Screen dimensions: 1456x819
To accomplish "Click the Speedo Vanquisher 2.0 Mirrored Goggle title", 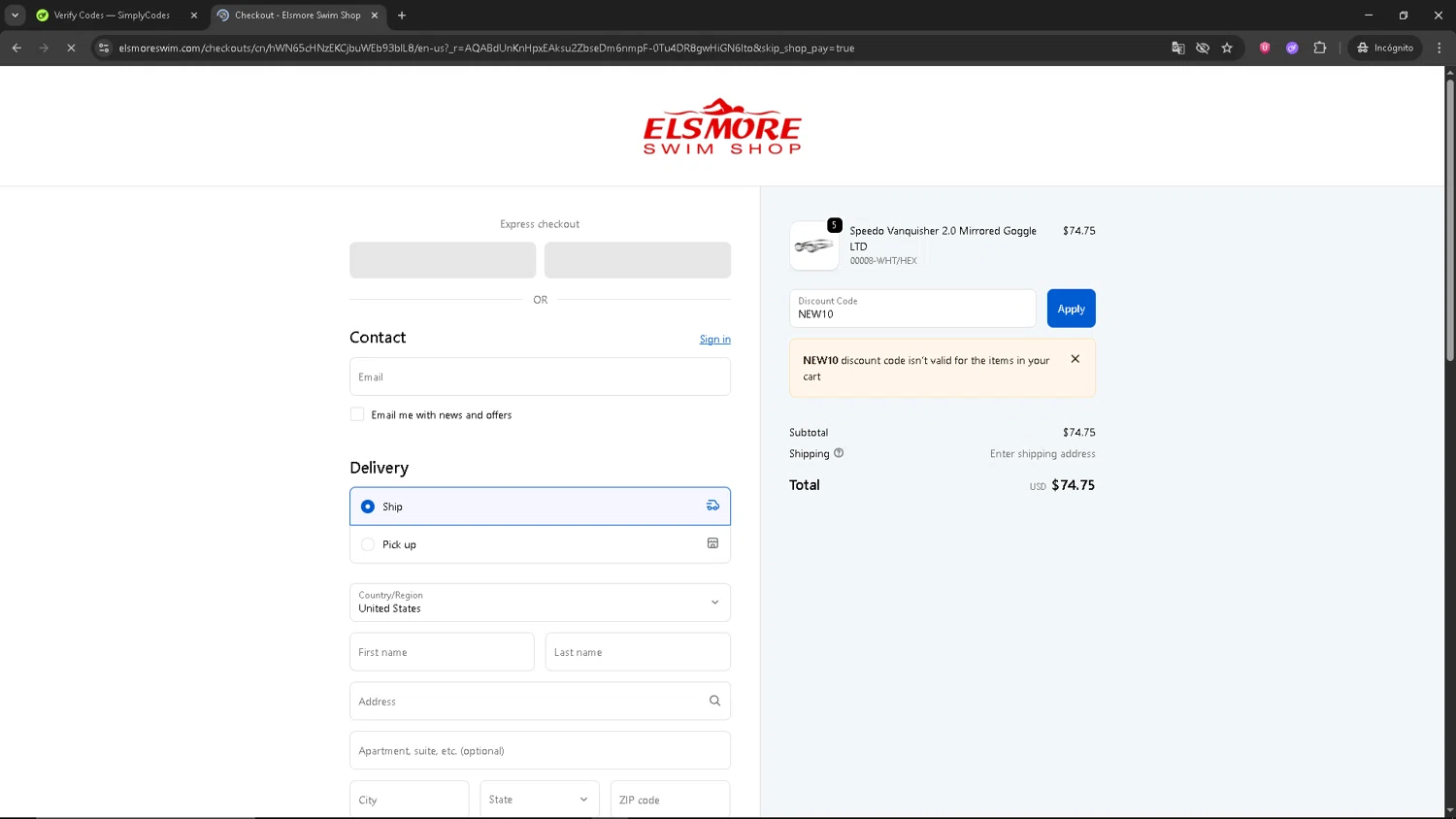I will tap(943, 239).
